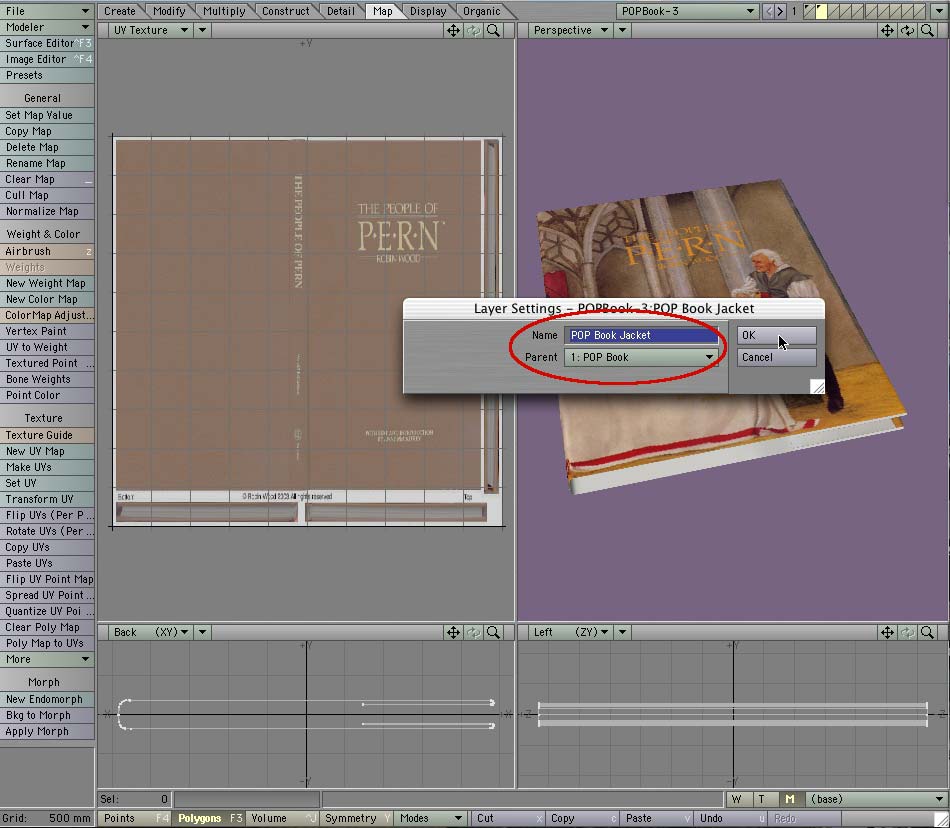Click the Presets button
950x828 pixels.
pyautogui.click(x=47, y=75)
